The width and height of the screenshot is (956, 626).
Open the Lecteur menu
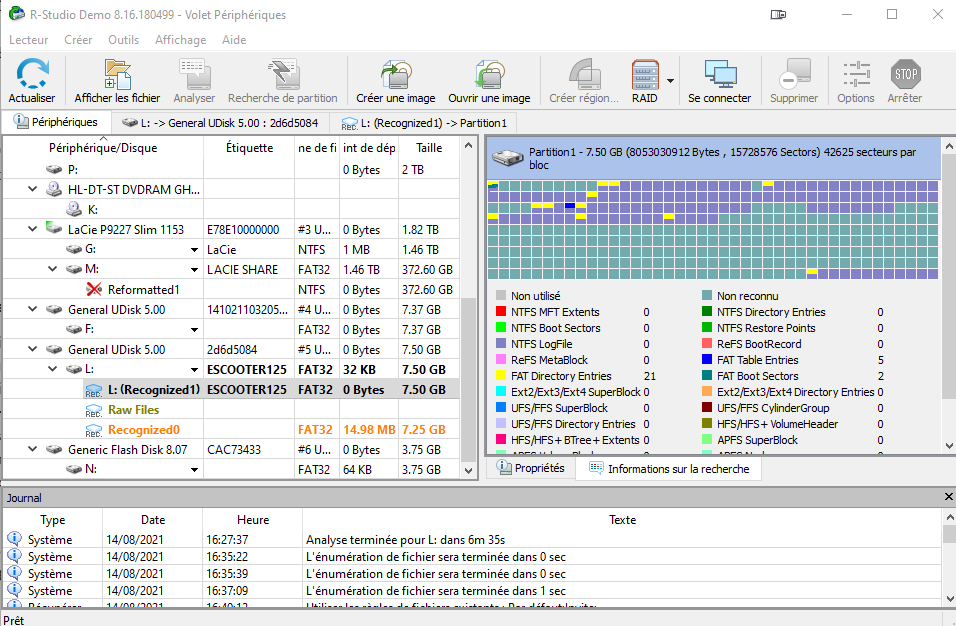tap(29, 40)
